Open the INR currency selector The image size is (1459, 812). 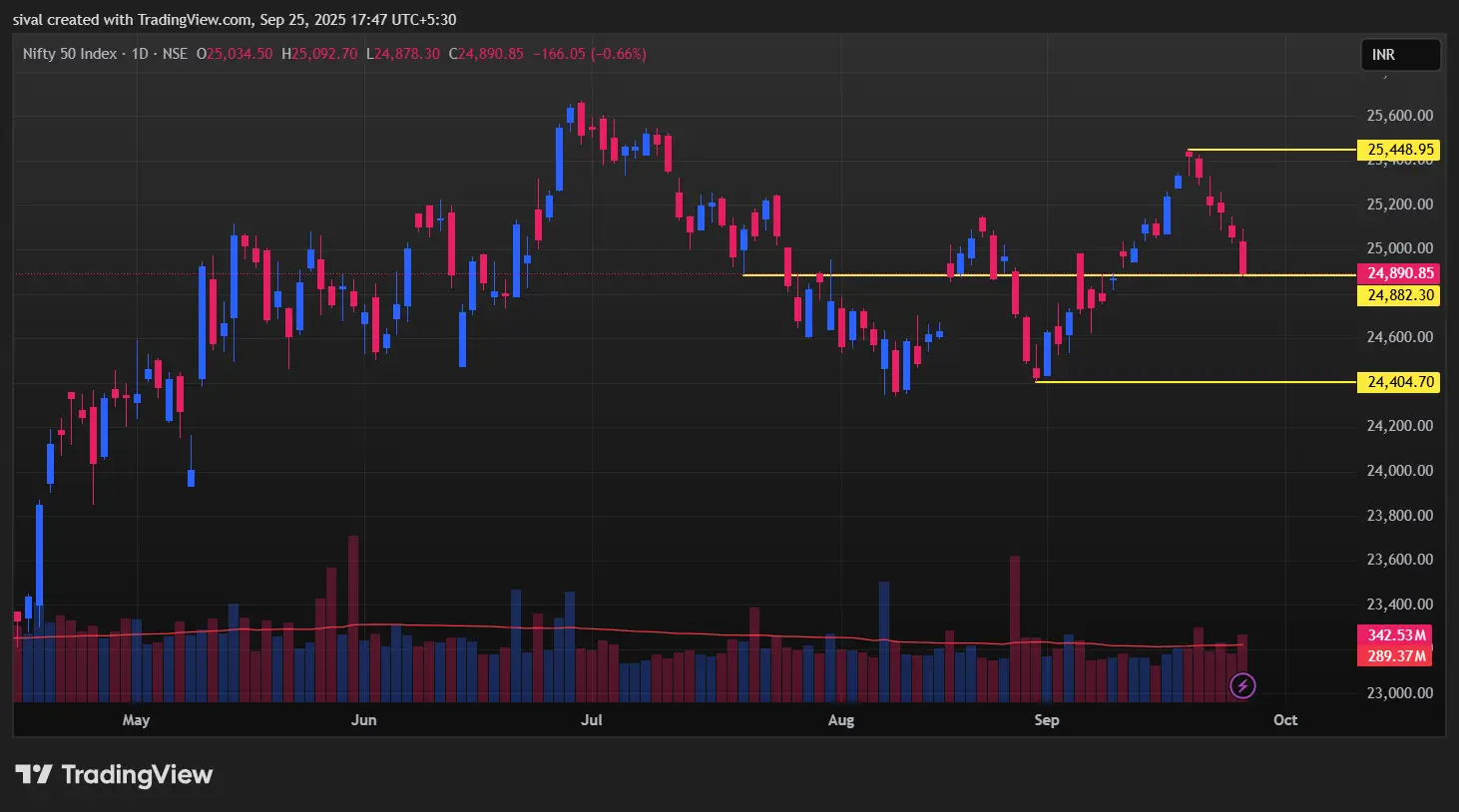tap(1400, 55)
